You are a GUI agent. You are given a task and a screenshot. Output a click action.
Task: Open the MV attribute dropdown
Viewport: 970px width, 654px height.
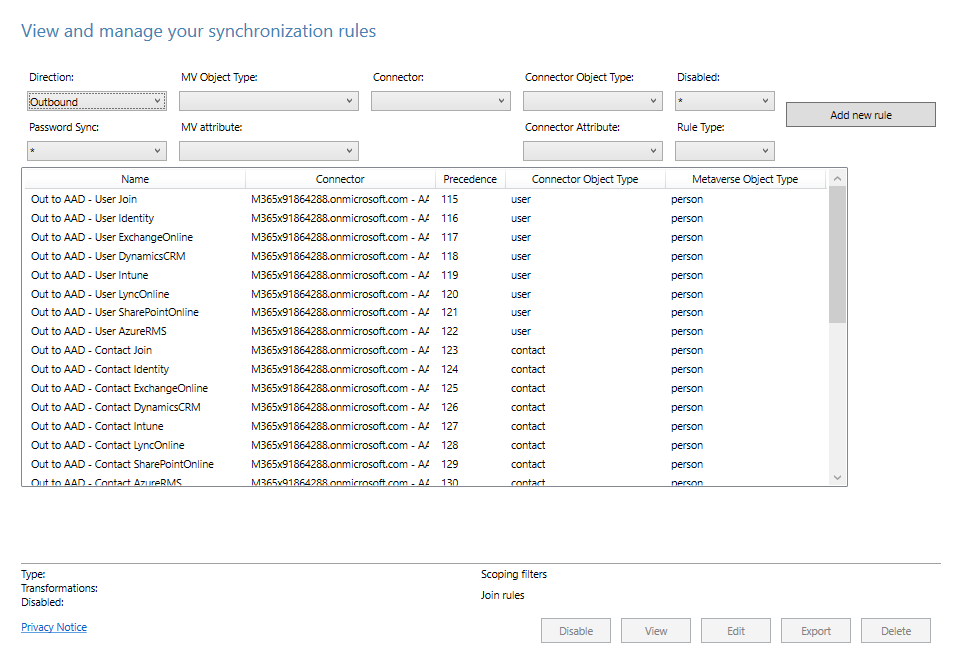[x=268, y=151]
